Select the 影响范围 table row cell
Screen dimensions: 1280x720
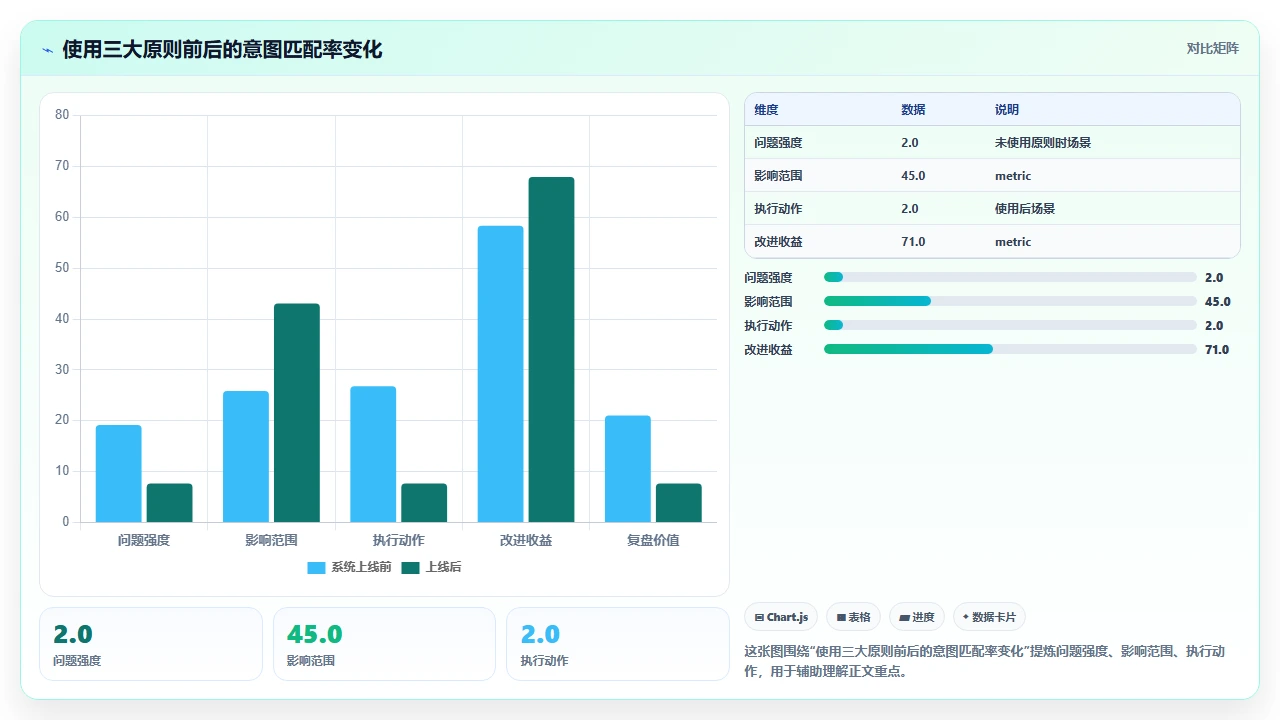778,175
